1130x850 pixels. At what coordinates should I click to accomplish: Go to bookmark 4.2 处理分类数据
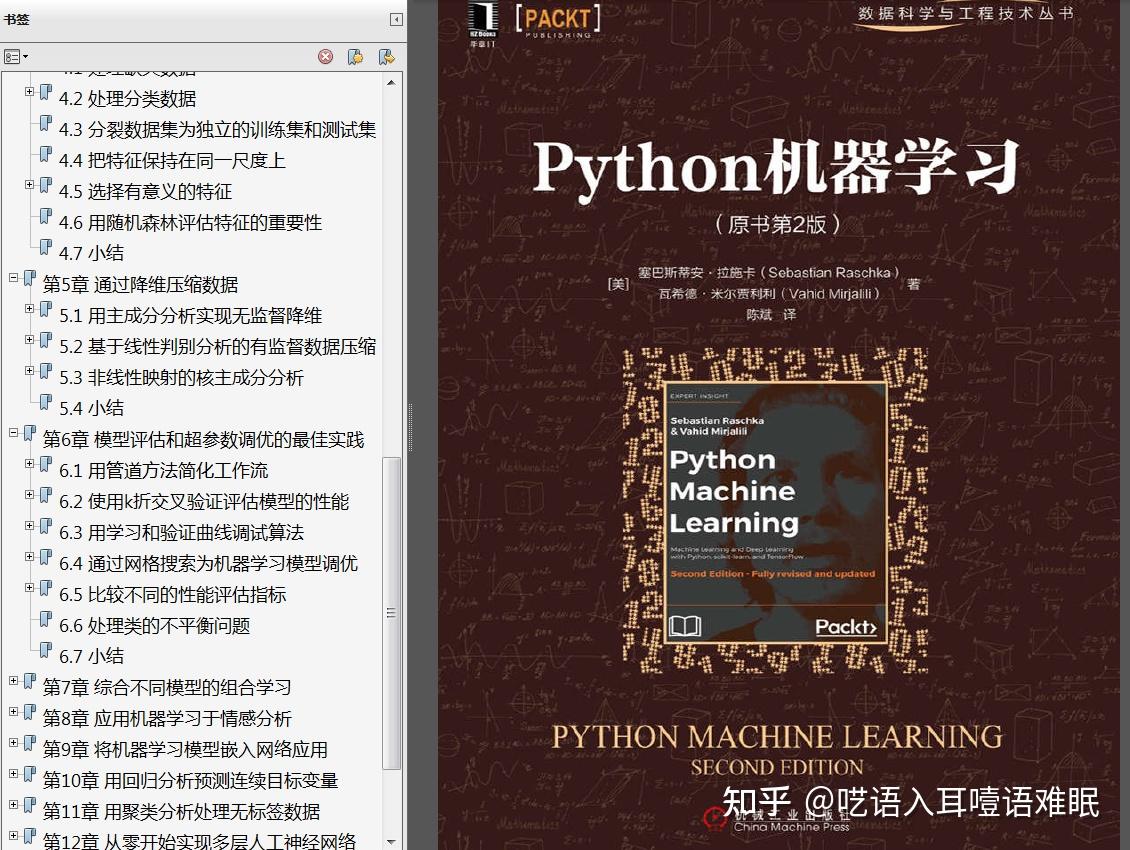coord(128,99)
